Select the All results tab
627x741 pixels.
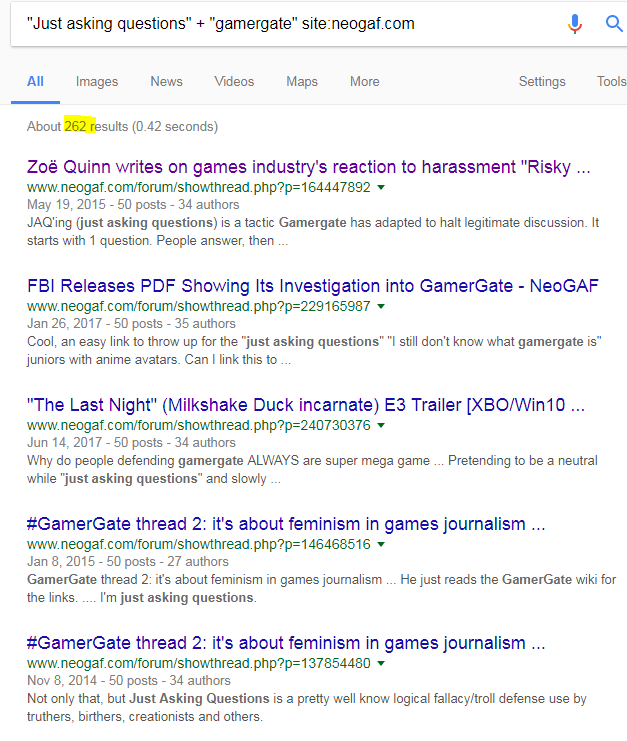pyautogui.click(x=35, y=81)
